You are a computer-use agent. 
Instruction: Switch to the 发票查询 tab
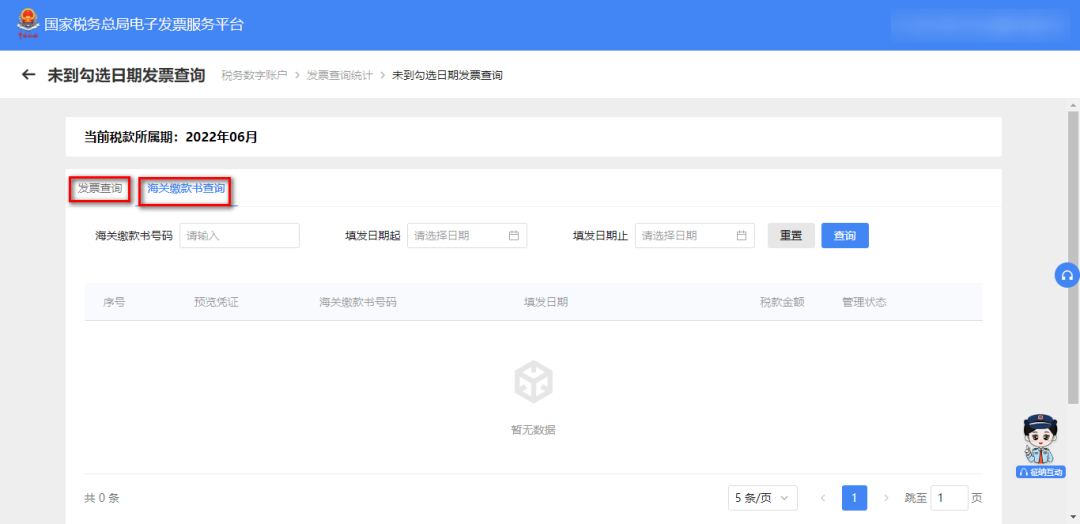click(x=100, y=189)
